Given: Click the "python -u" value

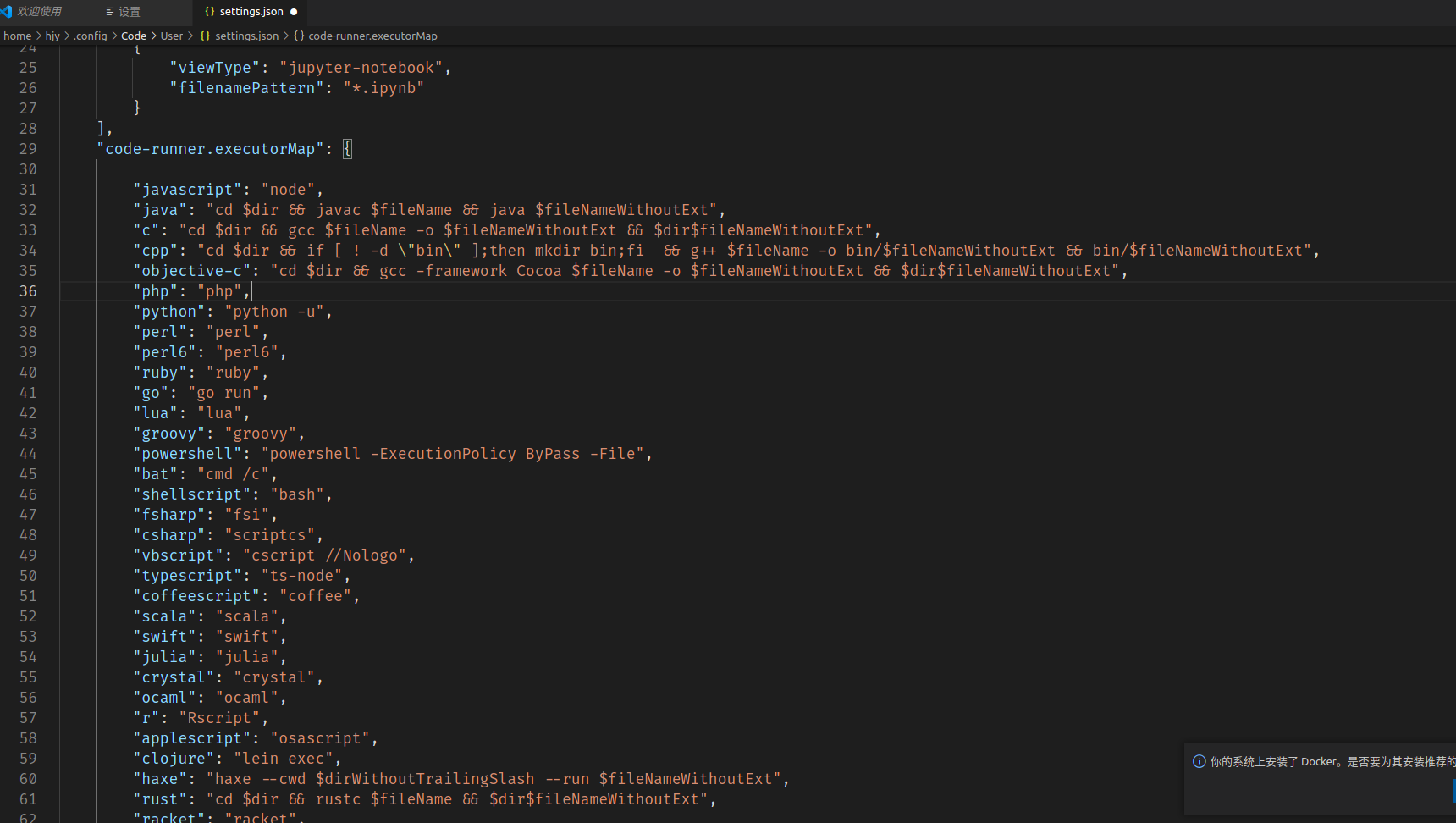Looking at the screenshot, I should (x=274, y=312).
